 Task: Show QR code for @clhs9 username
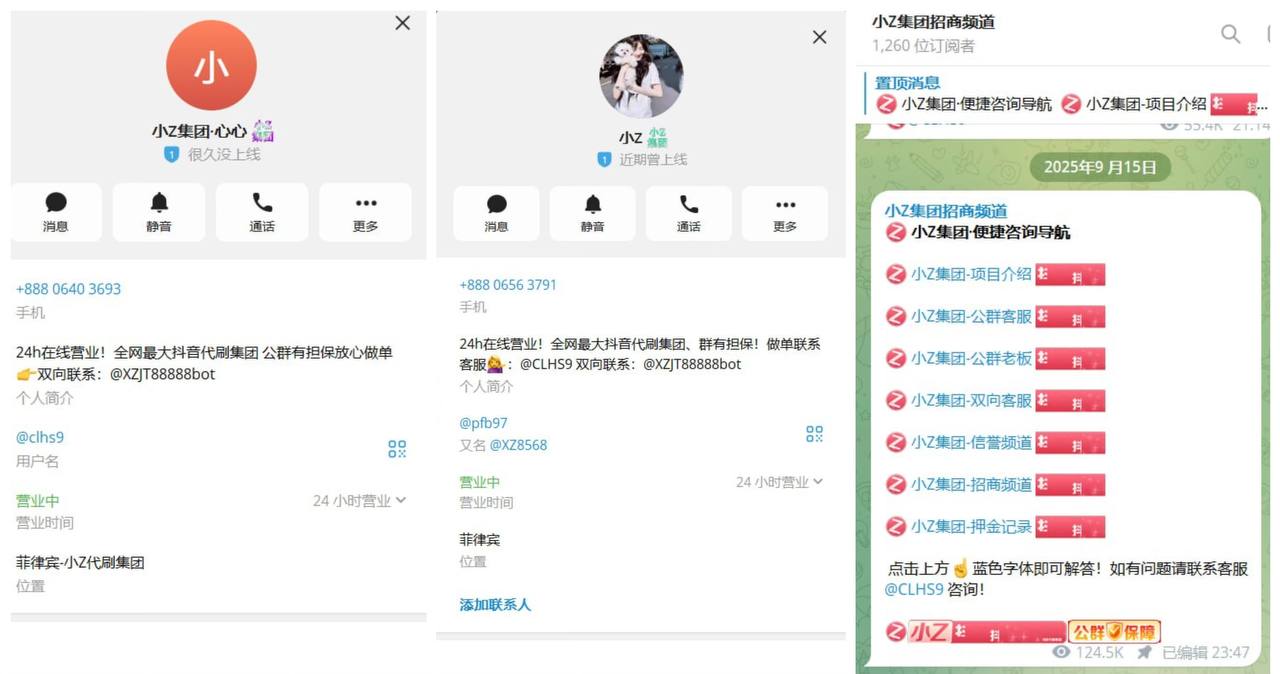coord(397,449)
